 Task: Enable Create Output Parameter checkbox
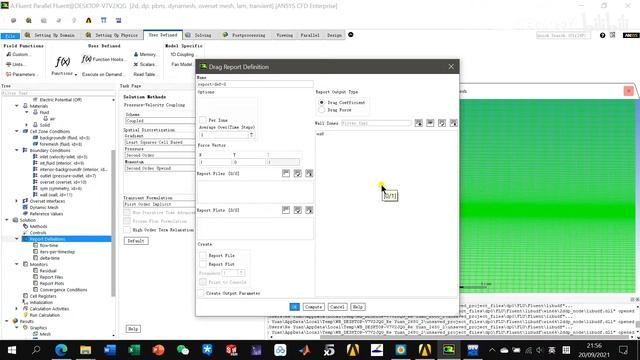click(201, 293)
